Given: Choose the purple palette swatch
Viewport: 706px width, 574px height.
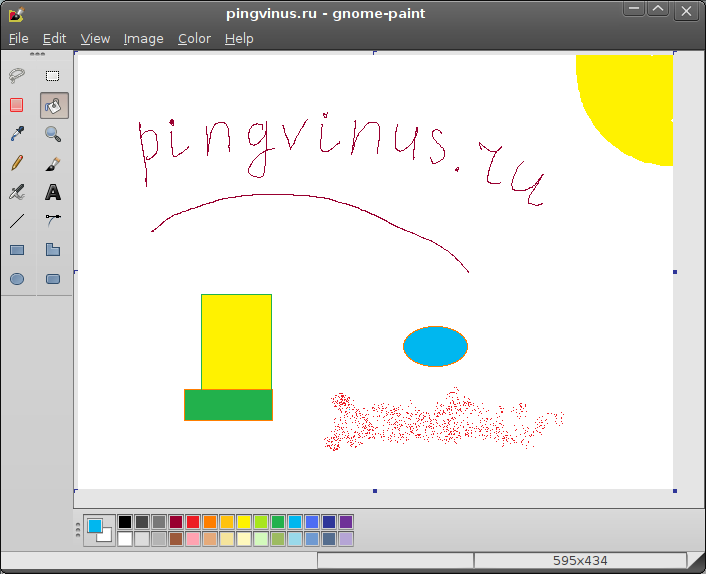Looking at the screenshot, I should [x=346, y=522].
